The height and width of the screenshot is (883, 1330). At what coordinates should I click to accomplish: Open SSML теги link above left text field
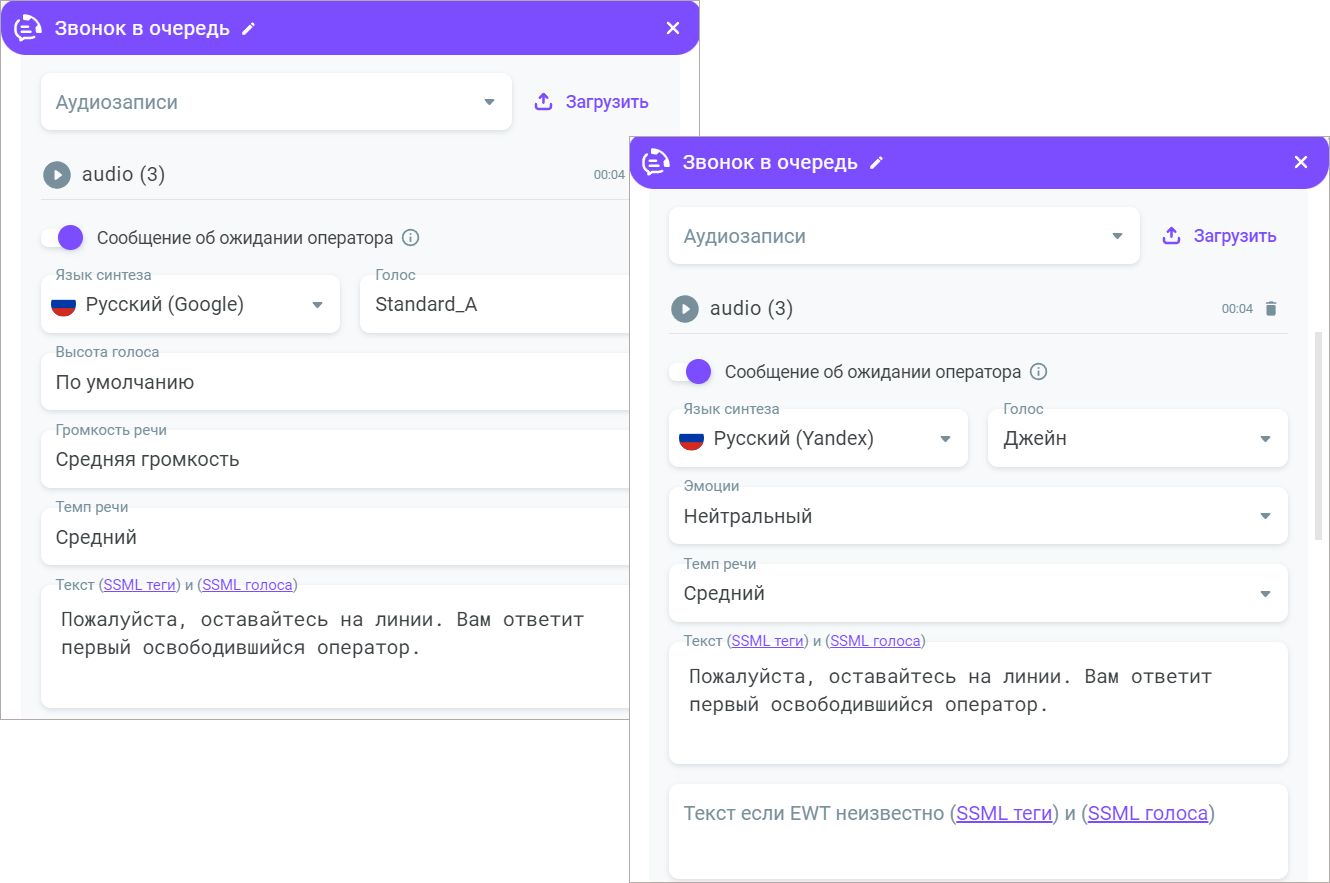tap(140, 585)
